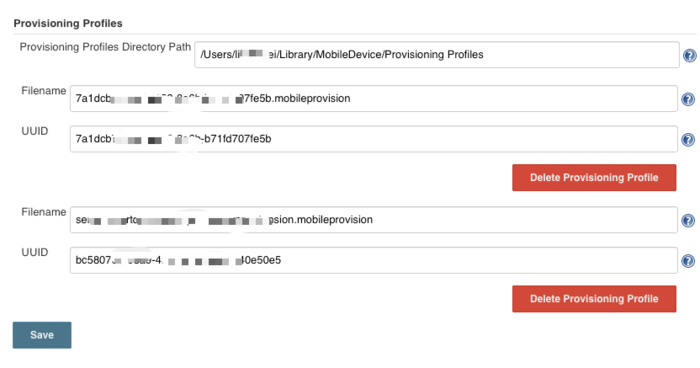Click the UUID field starting with bc5807

click(374, 260)
